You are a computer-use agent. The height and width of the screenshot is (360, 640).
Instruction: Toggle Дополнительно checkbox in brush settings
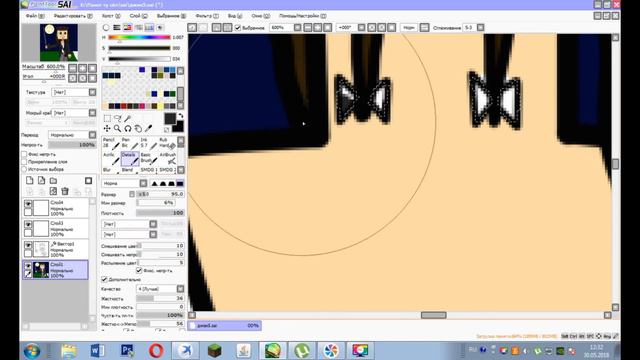coord(104,279)
